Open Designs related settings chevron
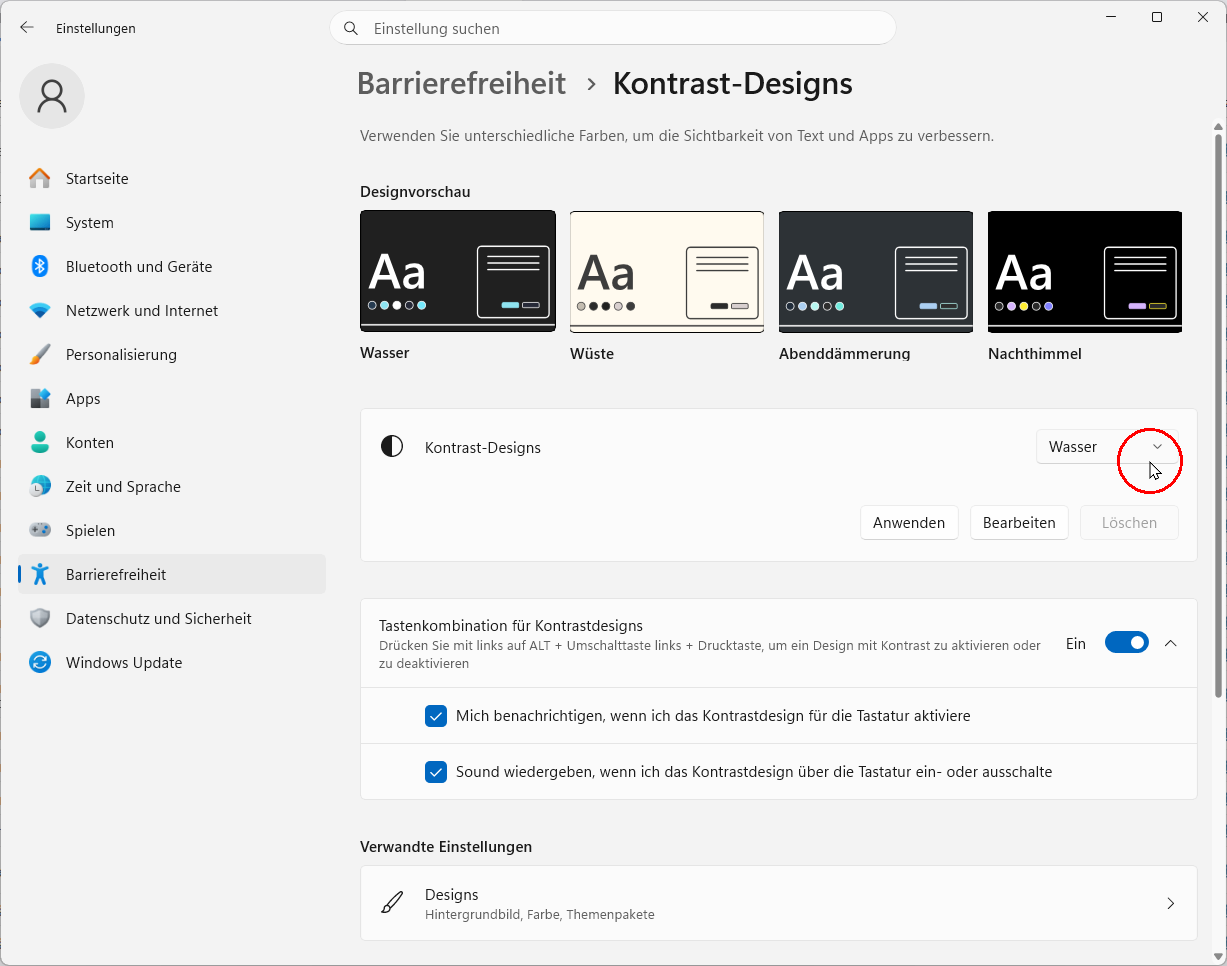Image resolution: width=1227 pixels, height=966 pixels. (x=1171, y=903)
